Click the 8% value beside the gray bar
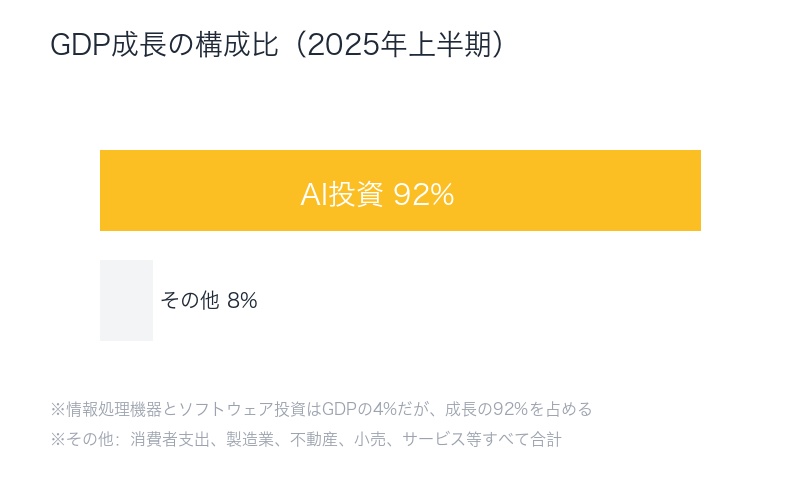The image size is (800, 500). [x=242, y=300]
